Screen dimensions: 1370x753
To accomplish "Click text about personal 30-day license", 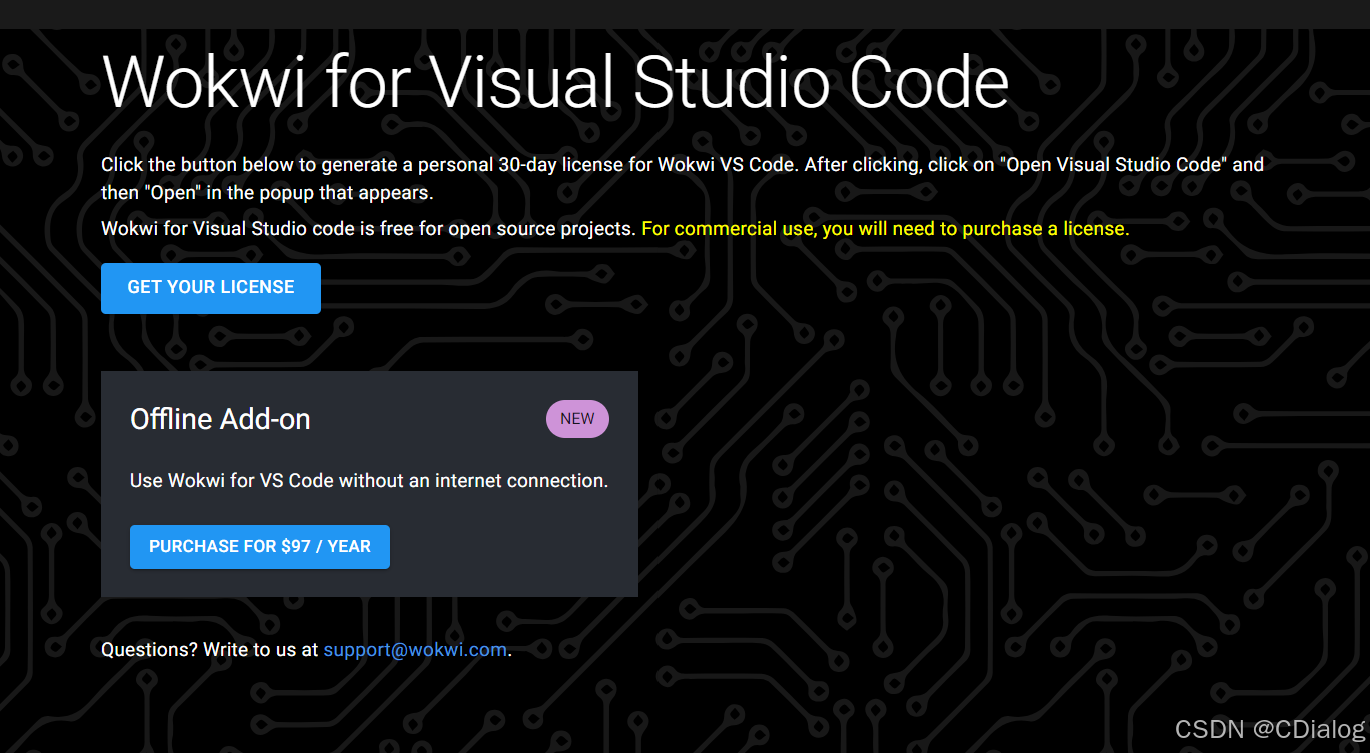I will click(683, 178).
